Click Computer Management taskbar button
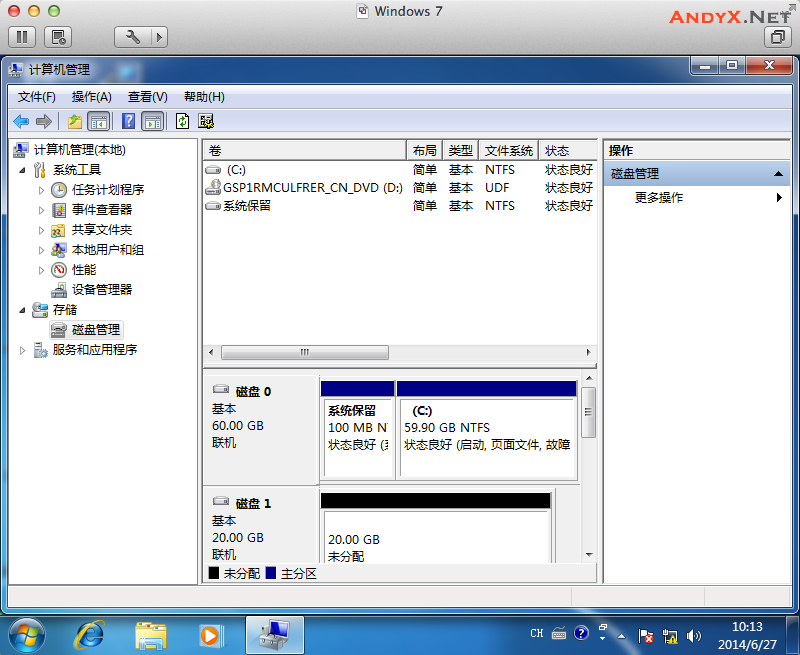 point(275,636)
